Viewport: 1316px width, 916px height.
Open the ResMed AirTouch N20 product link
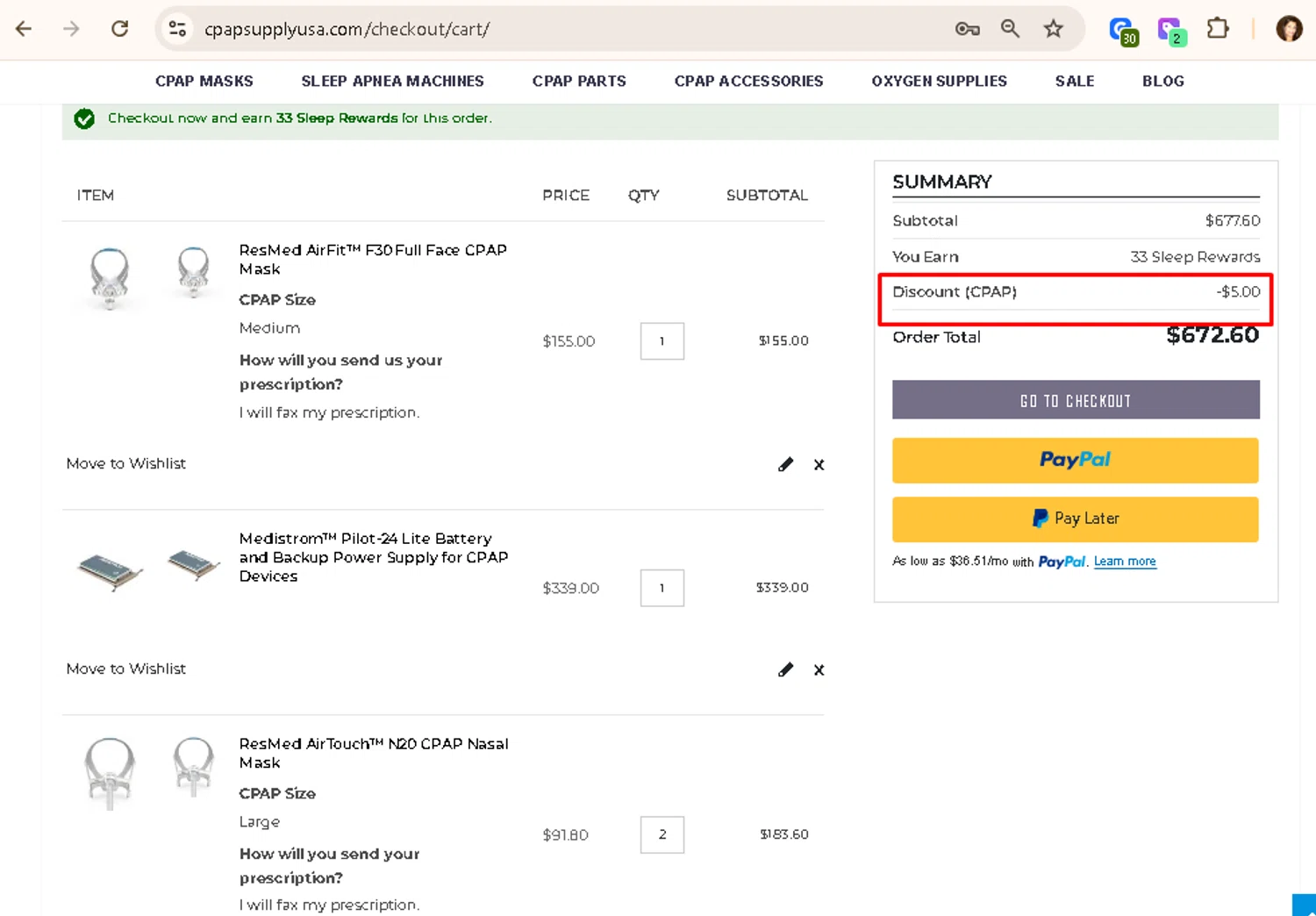(374, 753)
